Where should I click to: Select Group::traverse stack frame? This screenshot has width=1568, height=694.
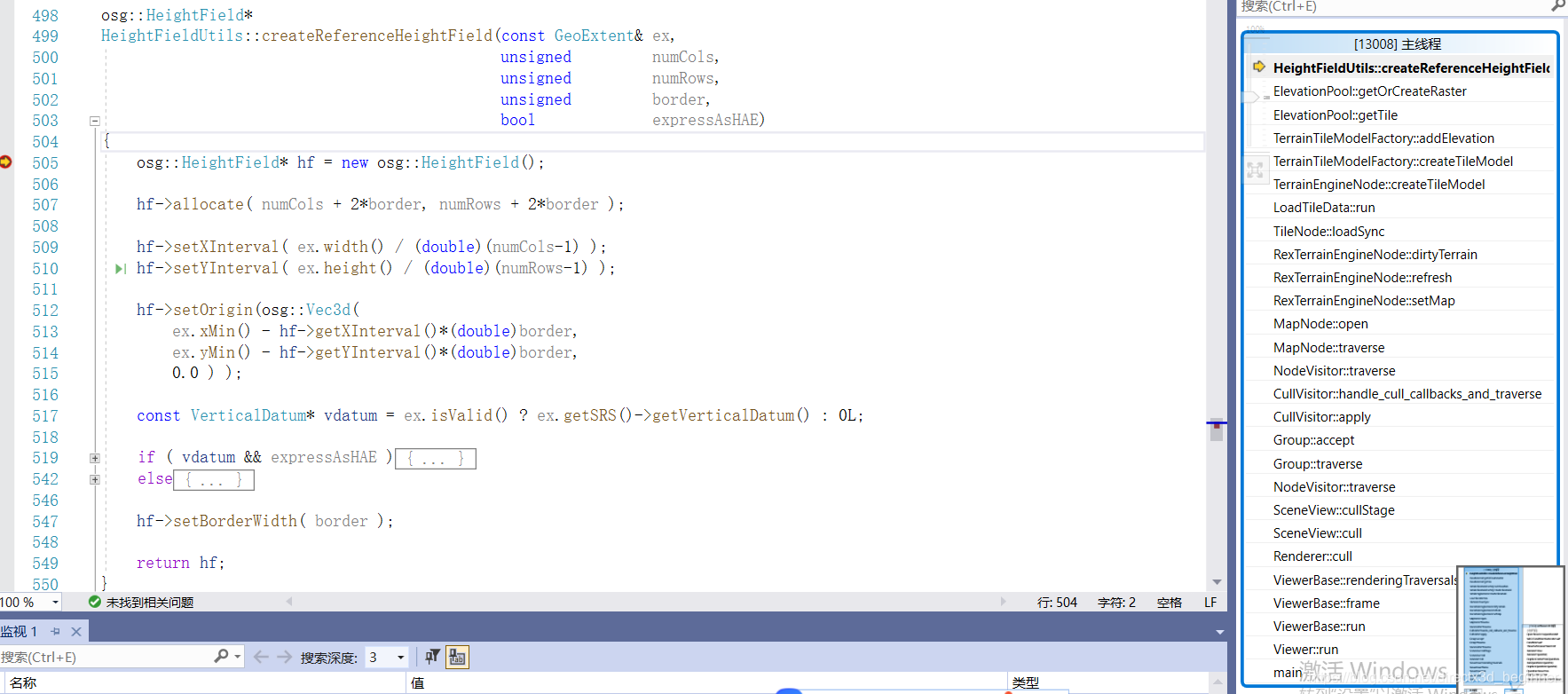[1318, 464]
